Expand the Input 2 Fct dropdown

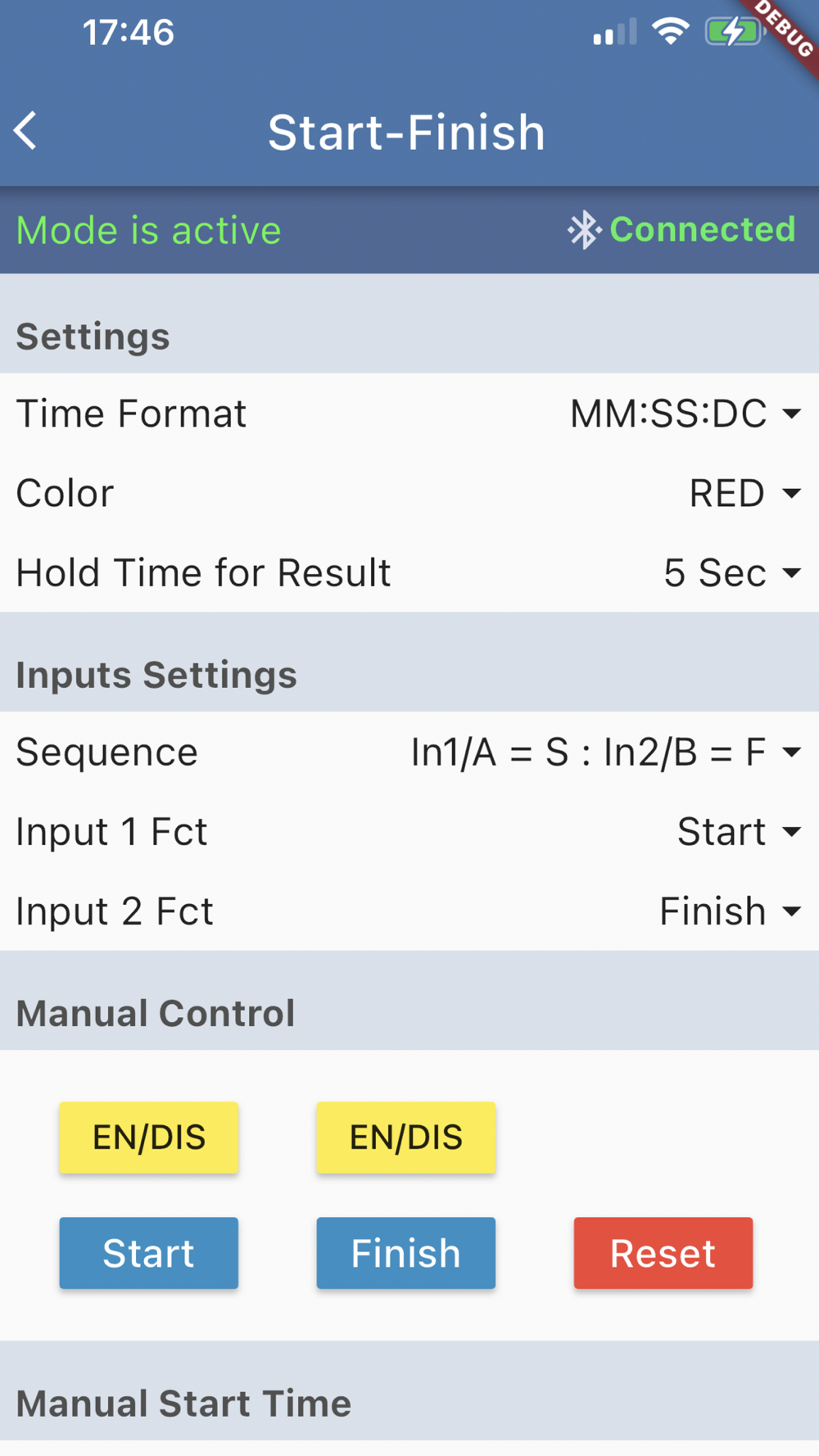(x=730, y=911)
